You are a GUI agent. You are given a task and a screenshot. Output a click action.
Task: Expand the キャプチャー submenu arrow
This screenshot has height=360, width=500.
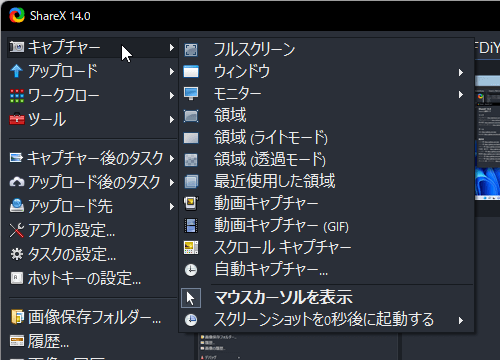click(x=171, y=47)
